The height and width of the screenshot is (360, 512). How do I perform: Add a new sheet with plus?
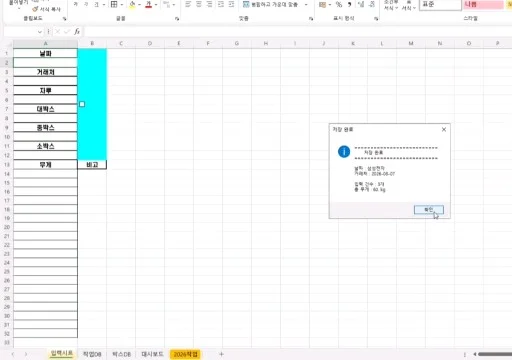pos(221,354)
